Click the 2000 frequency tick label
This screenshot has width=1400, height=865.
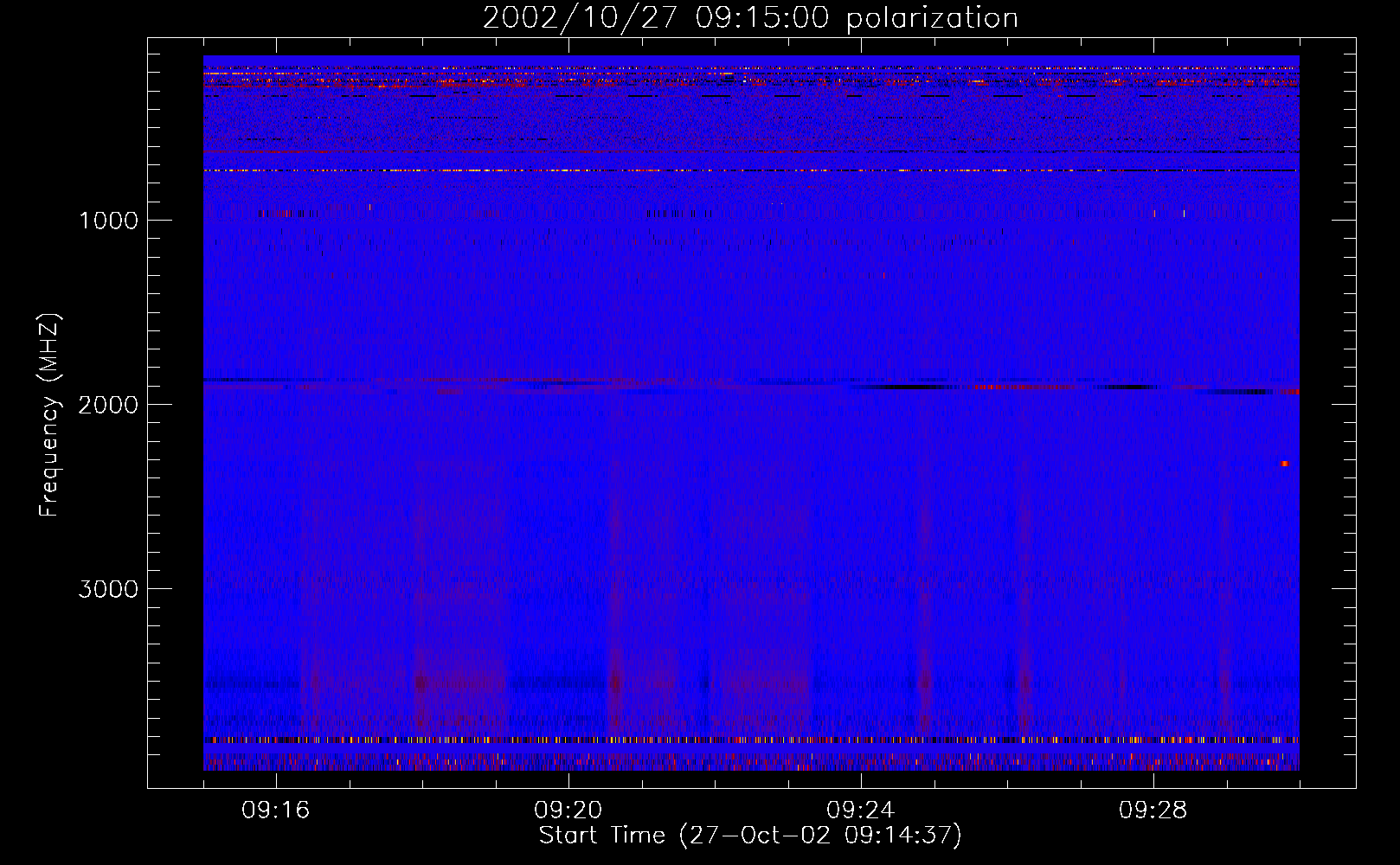coord(108,404)
